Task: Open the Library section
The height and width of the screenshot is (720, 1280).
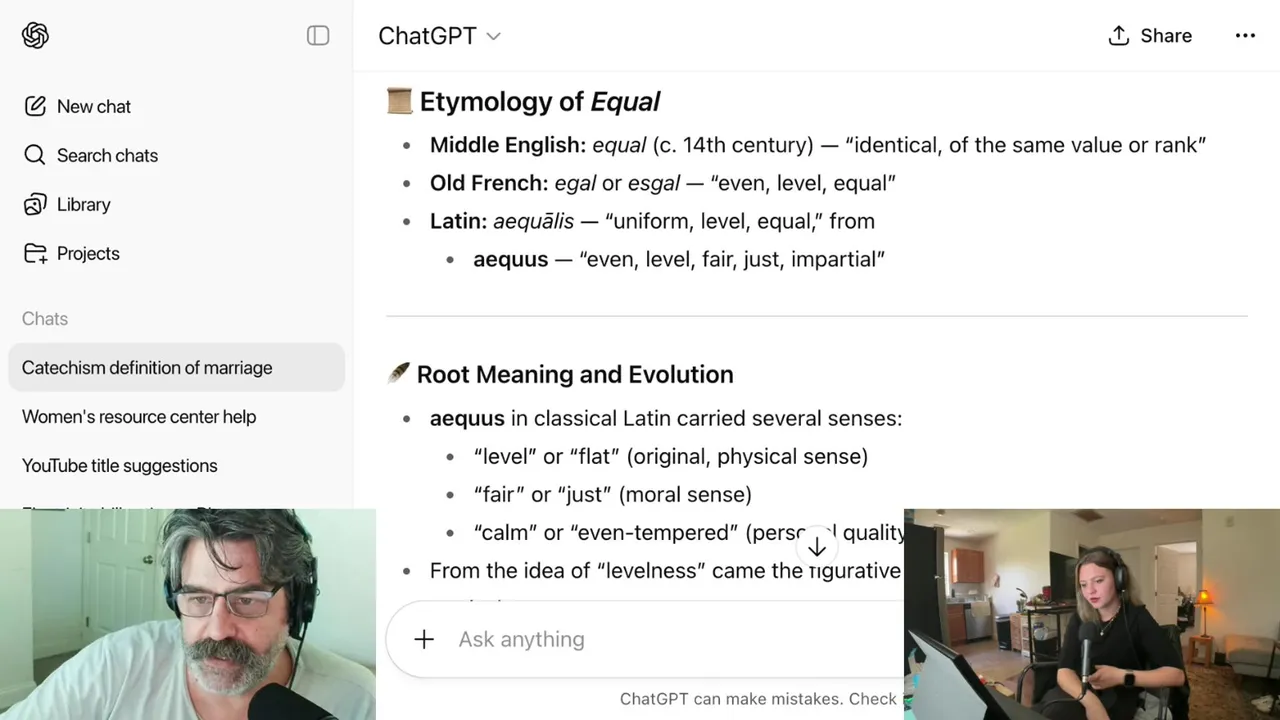Action: [x=83, y=204]
